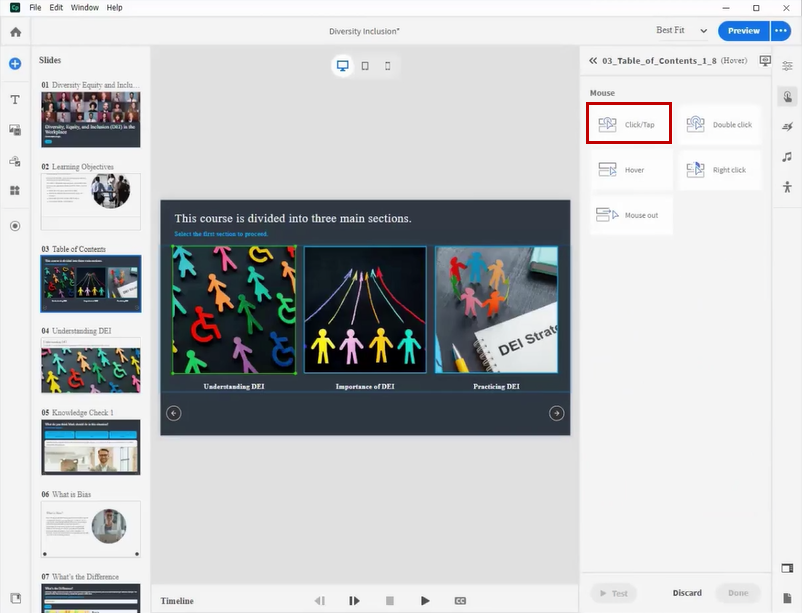Play the slide timeline

[x=425, y=601]
